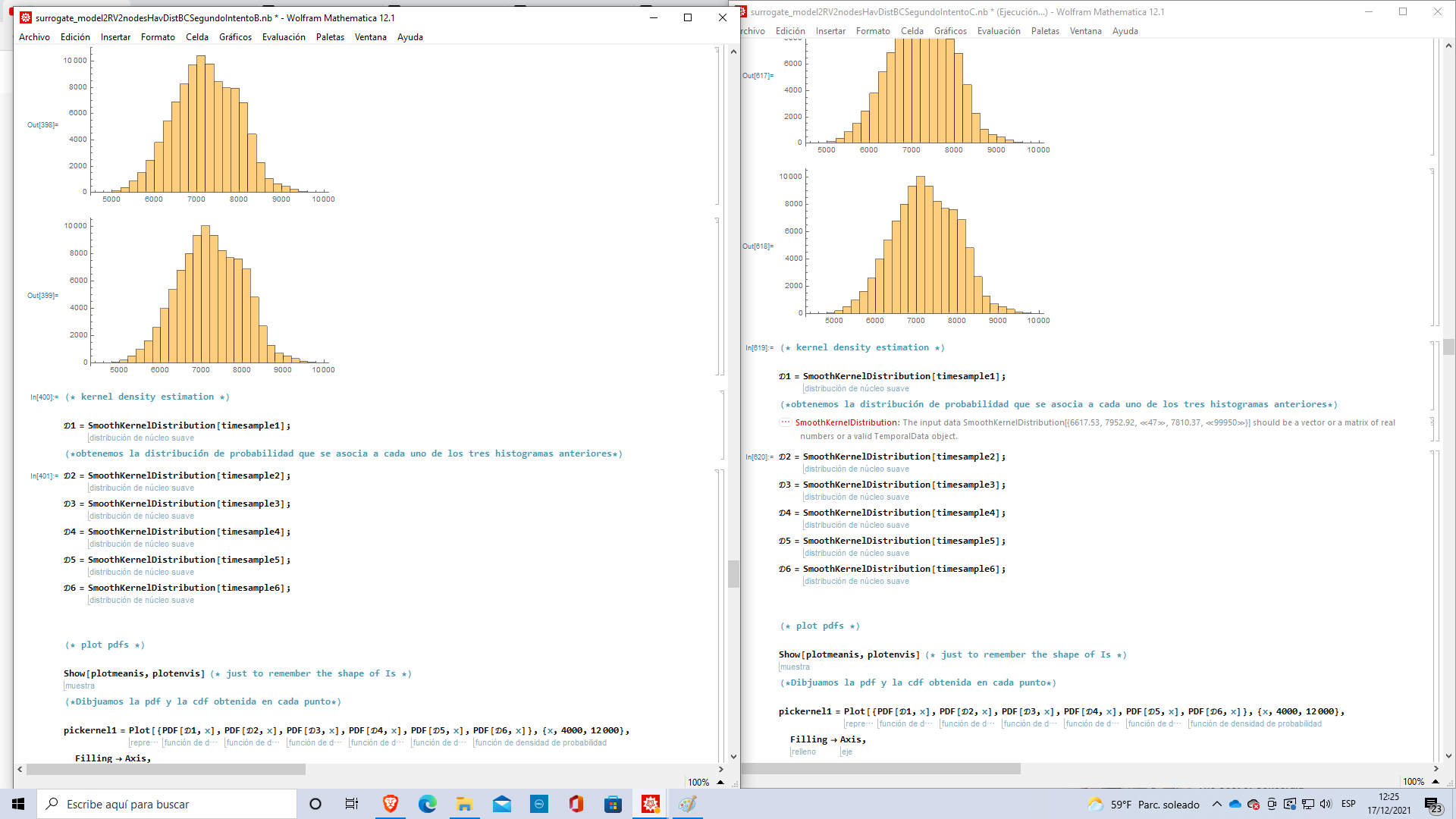The height and width of the screenshot is (819, 1456).
Task: Open Formato menu in right window
Action: coord(873,31)
